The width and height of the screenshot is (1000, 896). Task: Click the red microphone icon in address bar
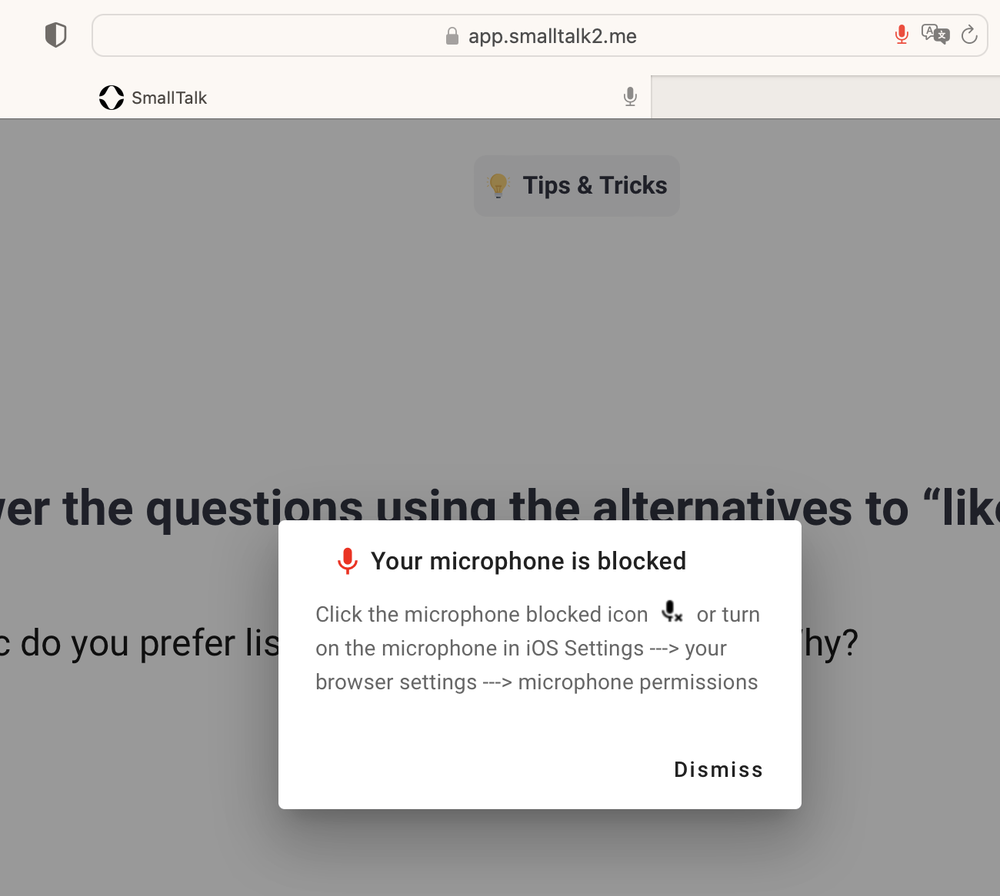point(901,36)
